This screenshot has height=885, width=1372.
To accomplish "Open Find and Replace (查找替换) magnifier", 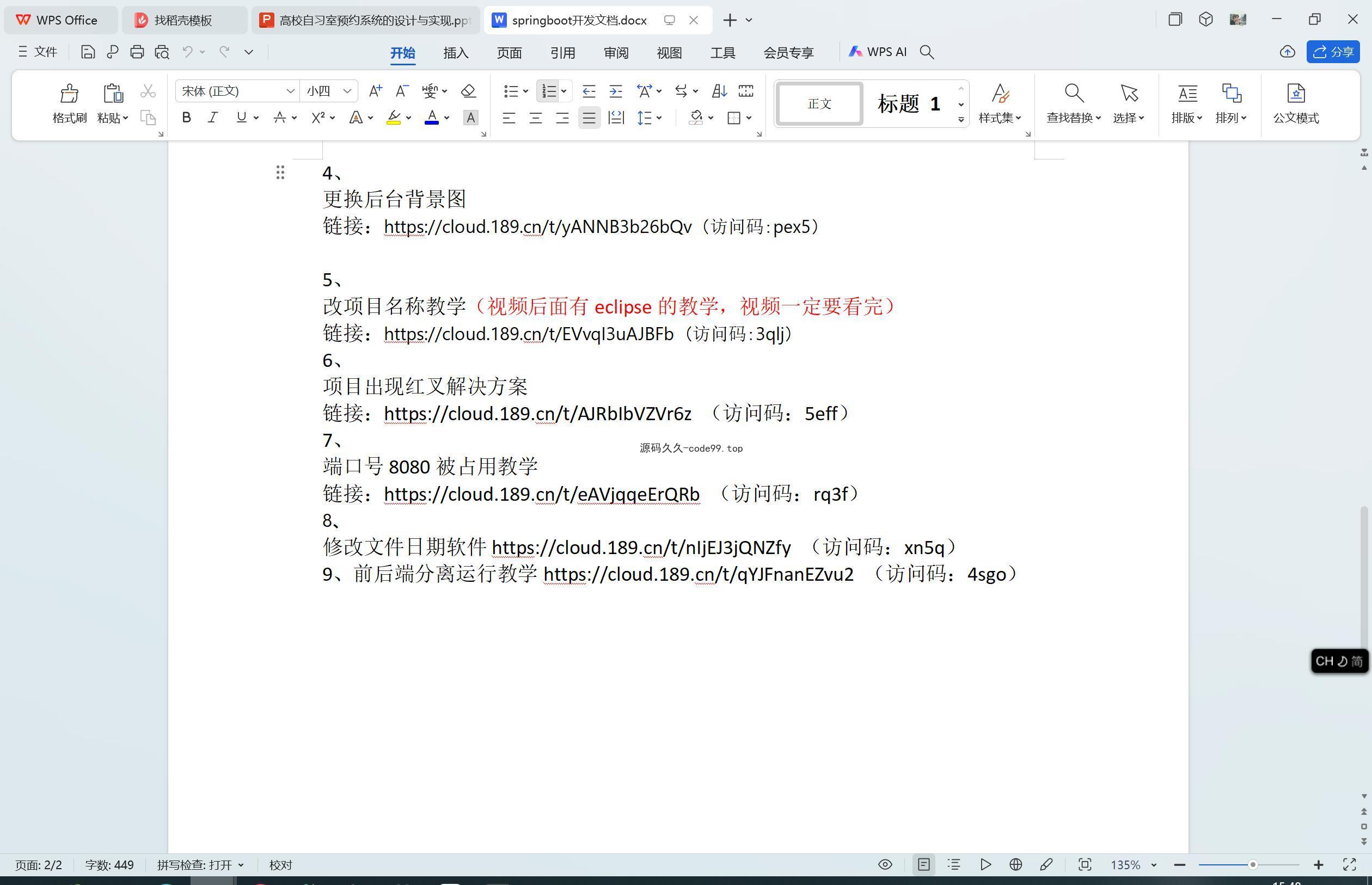I will coord(1073,93).
